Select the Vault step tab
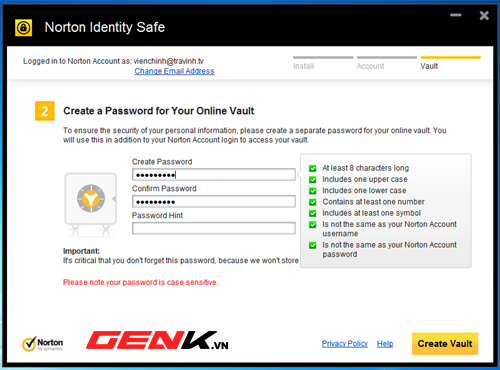Viewport: 500px width, 370px height. tap(451, 63)
